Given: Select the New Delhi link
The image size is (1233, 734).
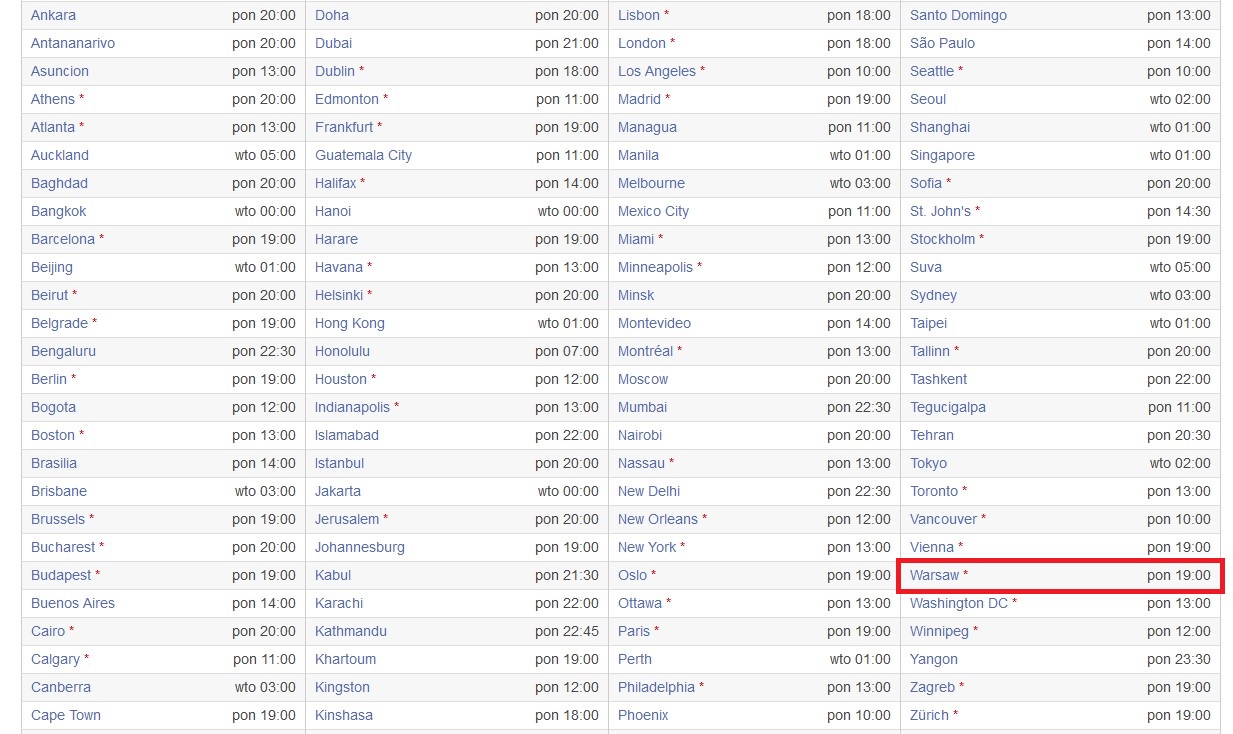Looking at the screenshot, I should tap(648, 491).
